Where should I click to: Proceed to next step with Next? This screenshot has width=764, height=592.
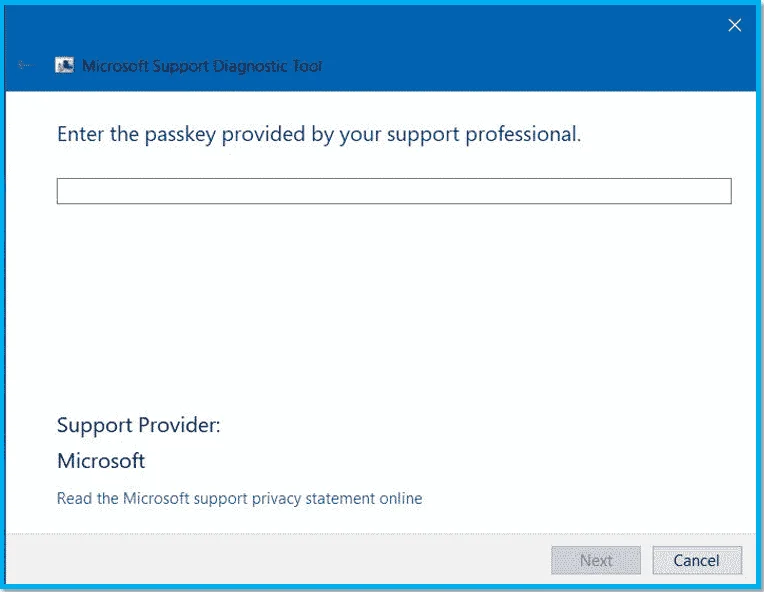(595, 560)
